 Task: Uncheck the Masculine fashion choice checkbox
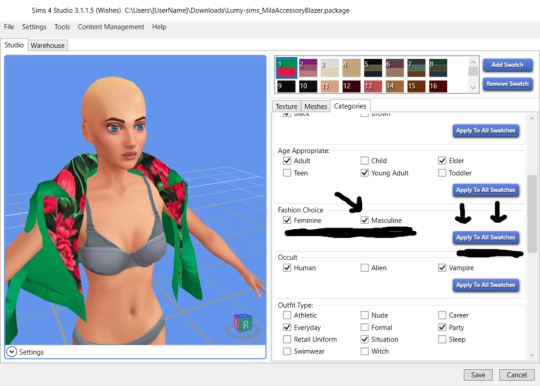click(364, 220)
